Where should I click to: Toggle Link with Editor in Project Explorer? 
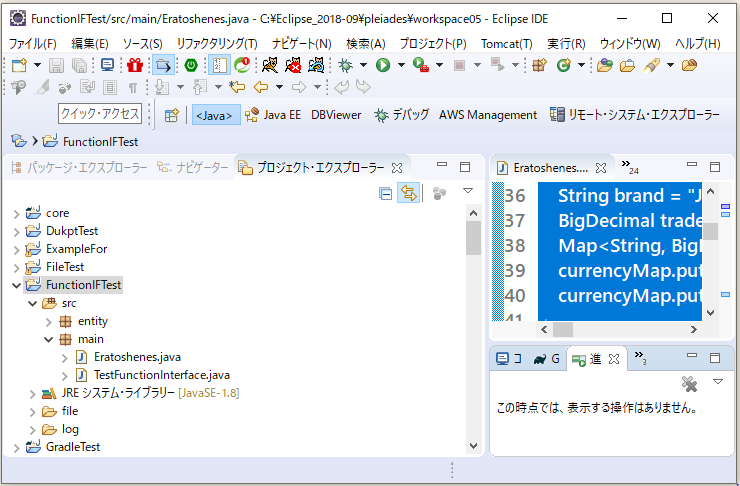[409, 193]
